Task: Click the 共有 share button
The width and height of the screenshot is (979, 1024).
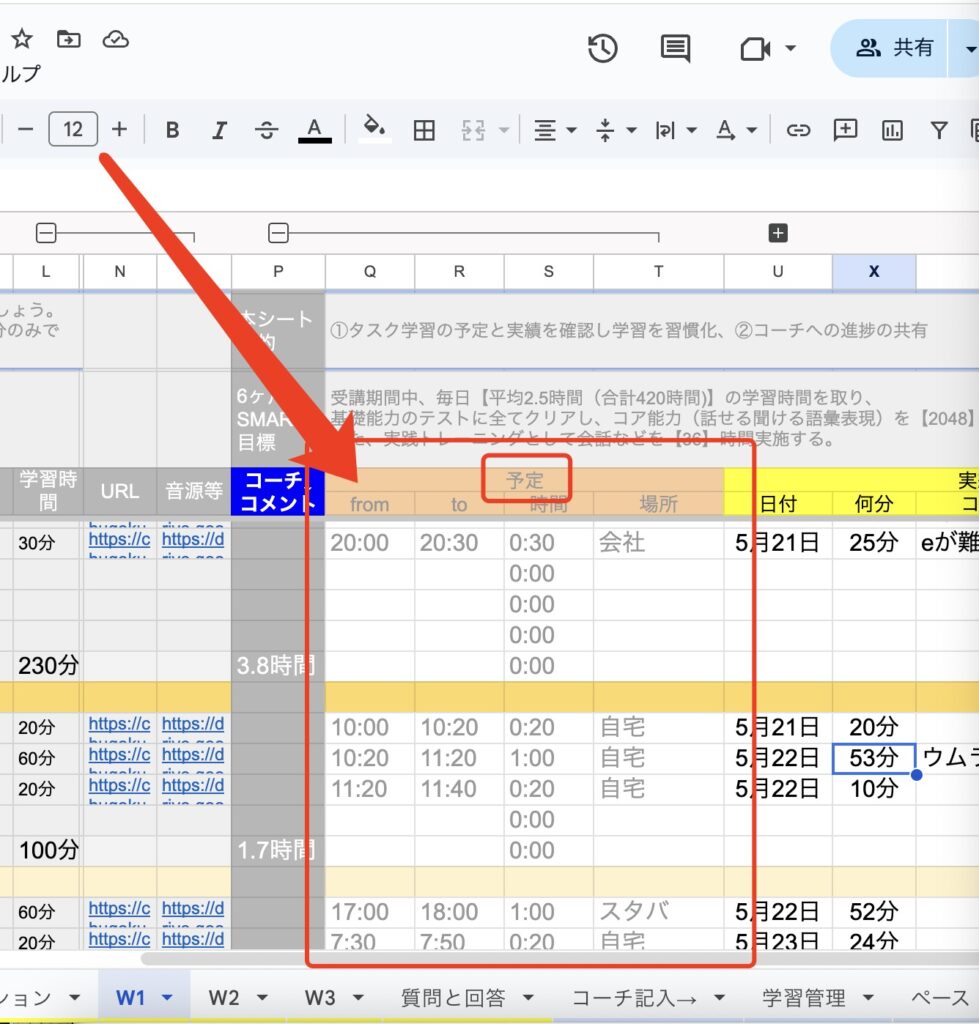Action: pos(893,48)
